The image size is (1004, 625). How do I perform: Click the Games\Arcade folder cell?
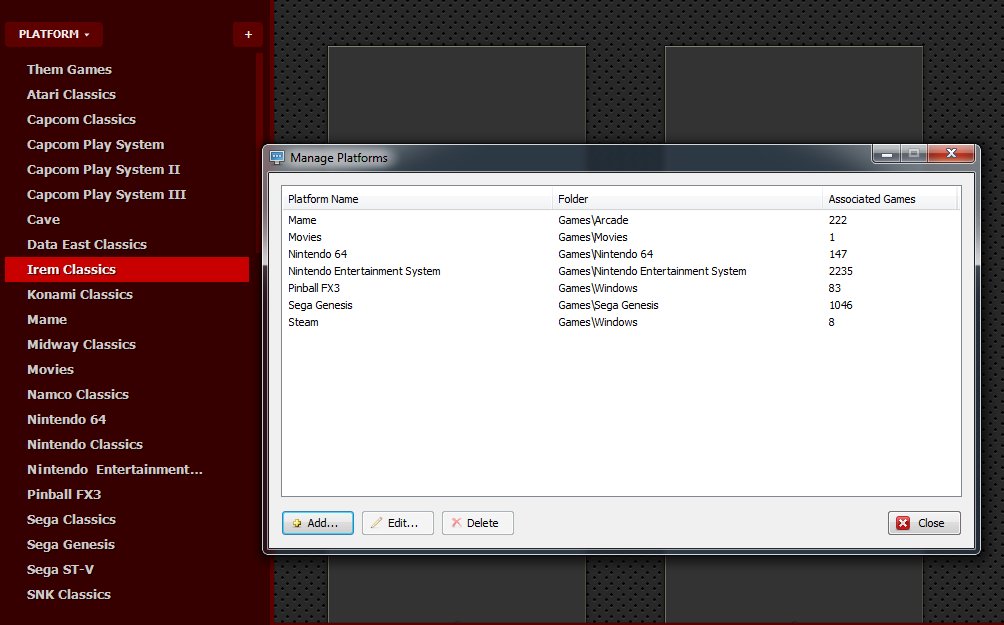tap(593, 220)
